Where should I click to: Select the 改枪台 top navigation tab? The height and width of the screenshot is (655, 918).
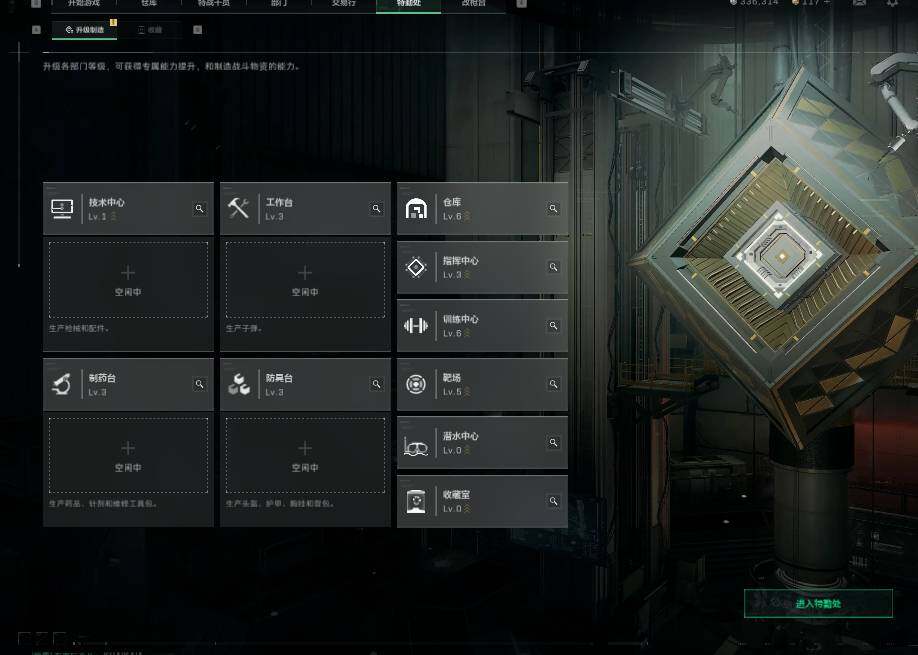point(474,5)
